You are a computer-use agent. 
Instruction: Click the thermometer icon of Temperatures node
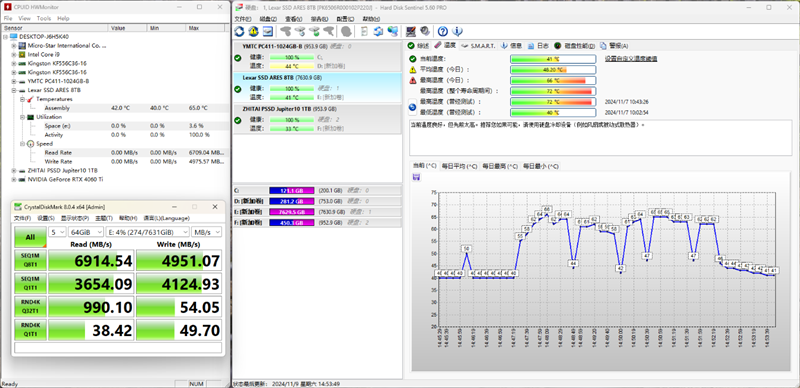point(30,99)
